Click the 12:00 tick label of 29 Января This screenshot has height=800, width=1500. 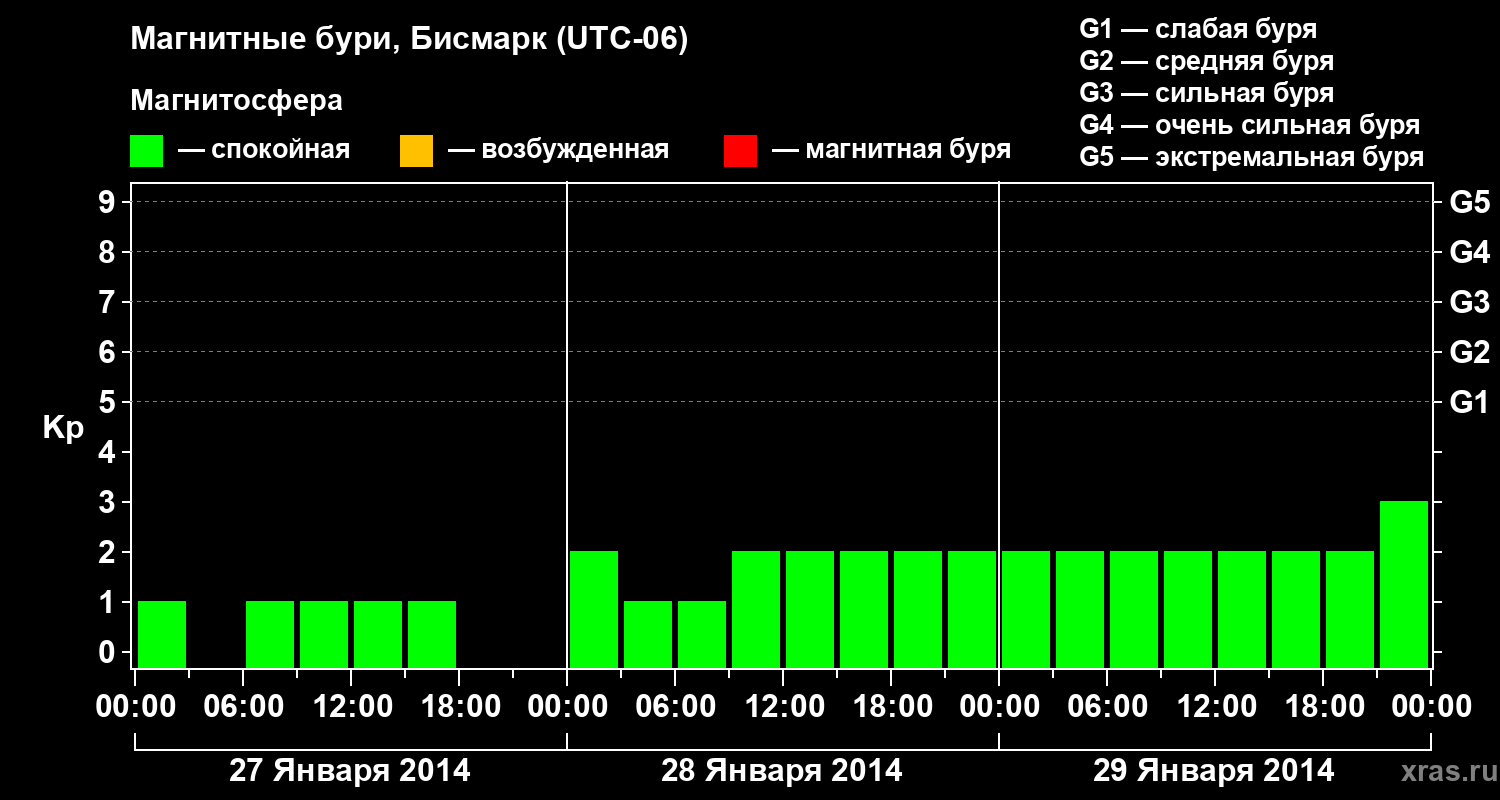[1215, 707]
